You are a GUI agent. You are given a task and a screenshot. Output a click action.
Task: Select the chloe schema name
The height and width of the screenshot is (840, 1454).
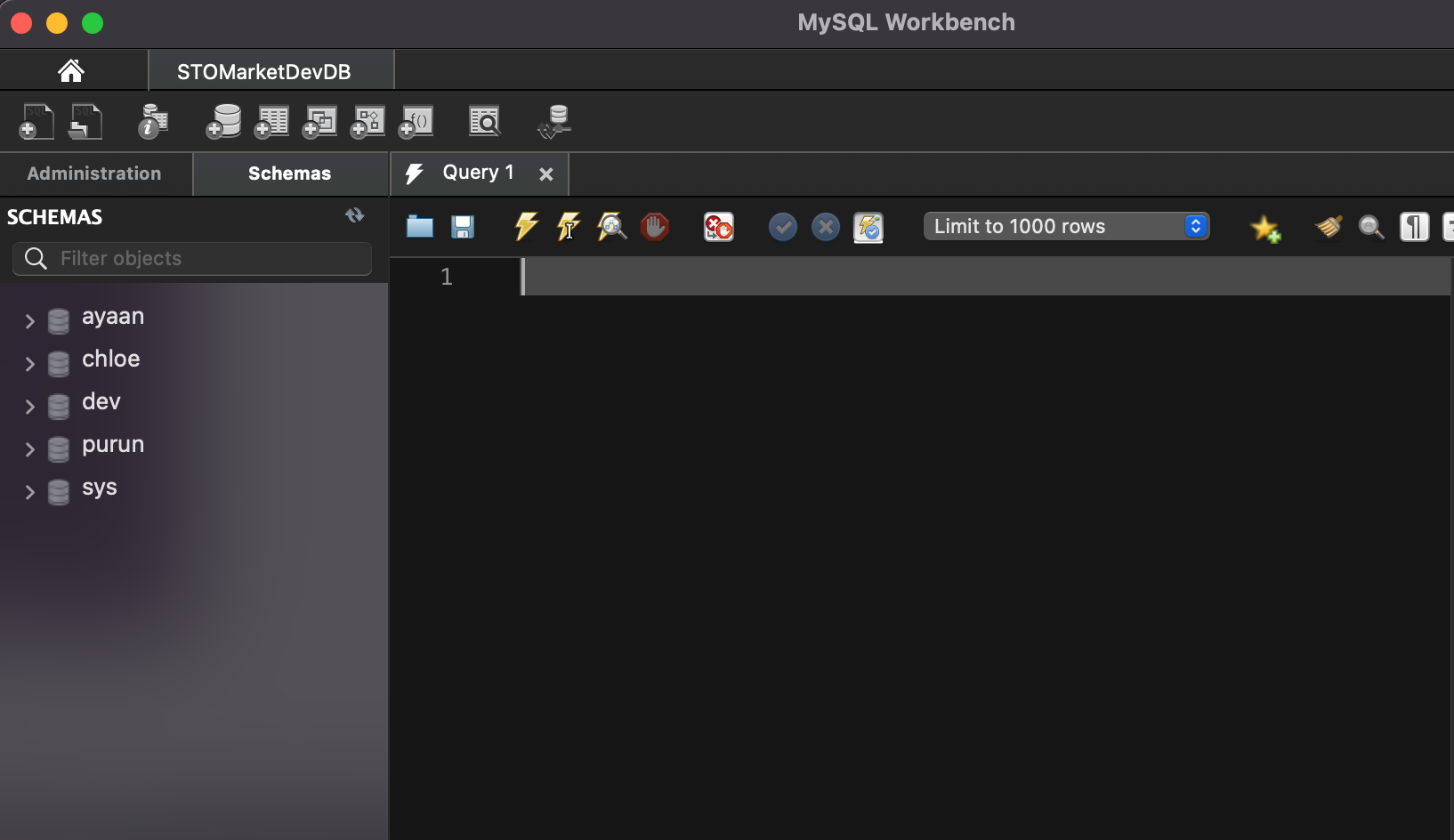pyautogui.click(x=111, y=359)
